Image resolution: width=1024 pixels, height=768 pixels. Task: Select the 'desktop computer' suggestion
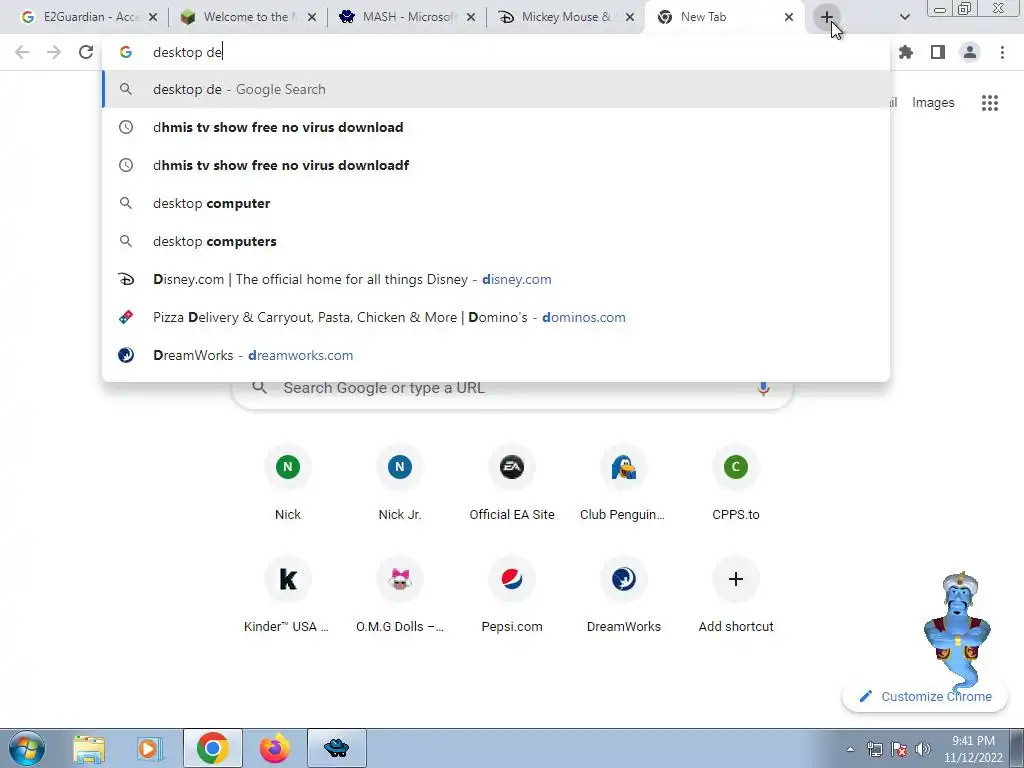point(496,203)
